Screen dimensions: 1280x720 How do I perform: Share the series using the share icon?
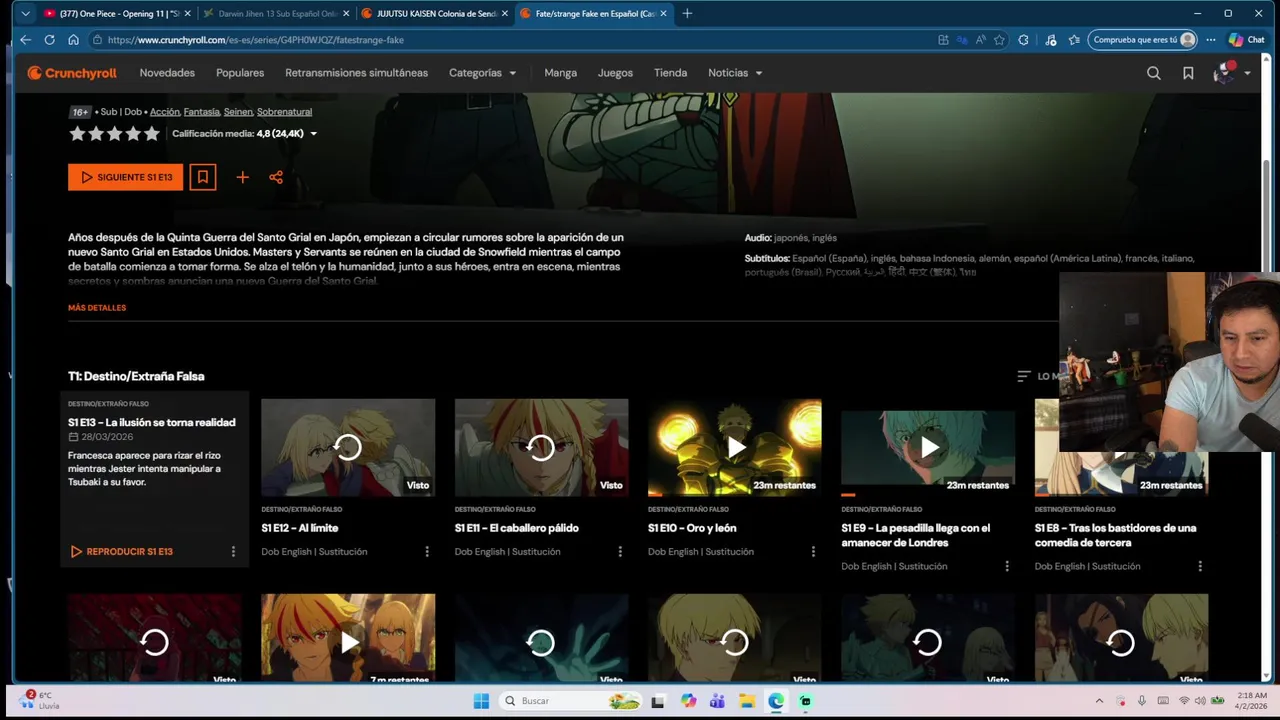tap(276, 177)
